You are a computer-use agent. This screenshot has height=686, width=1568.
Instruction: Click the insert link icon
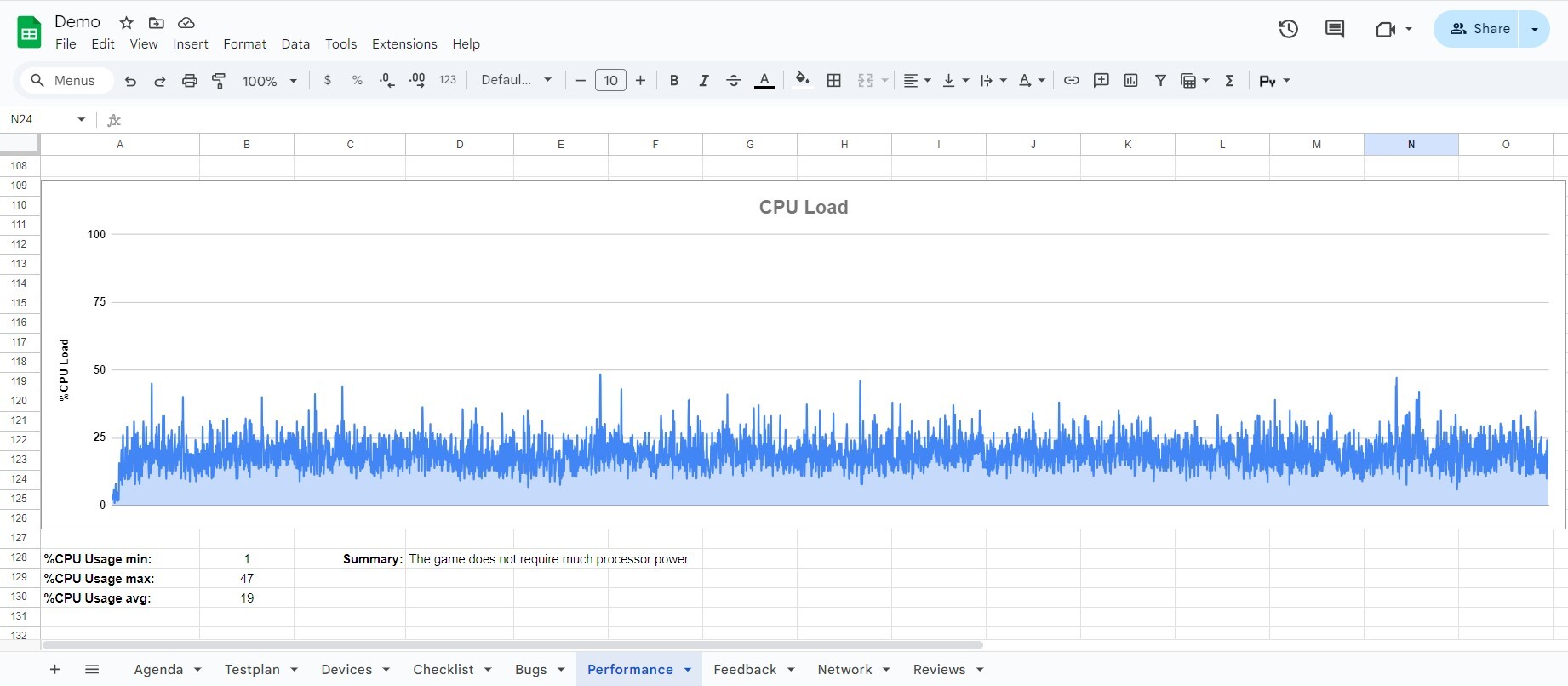[x=1071, y=80]
